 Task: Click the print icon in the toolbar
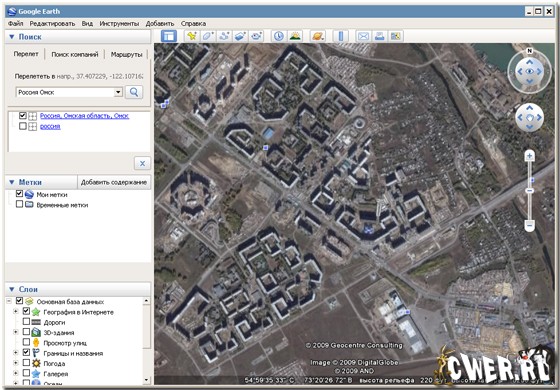pos(379,36)
